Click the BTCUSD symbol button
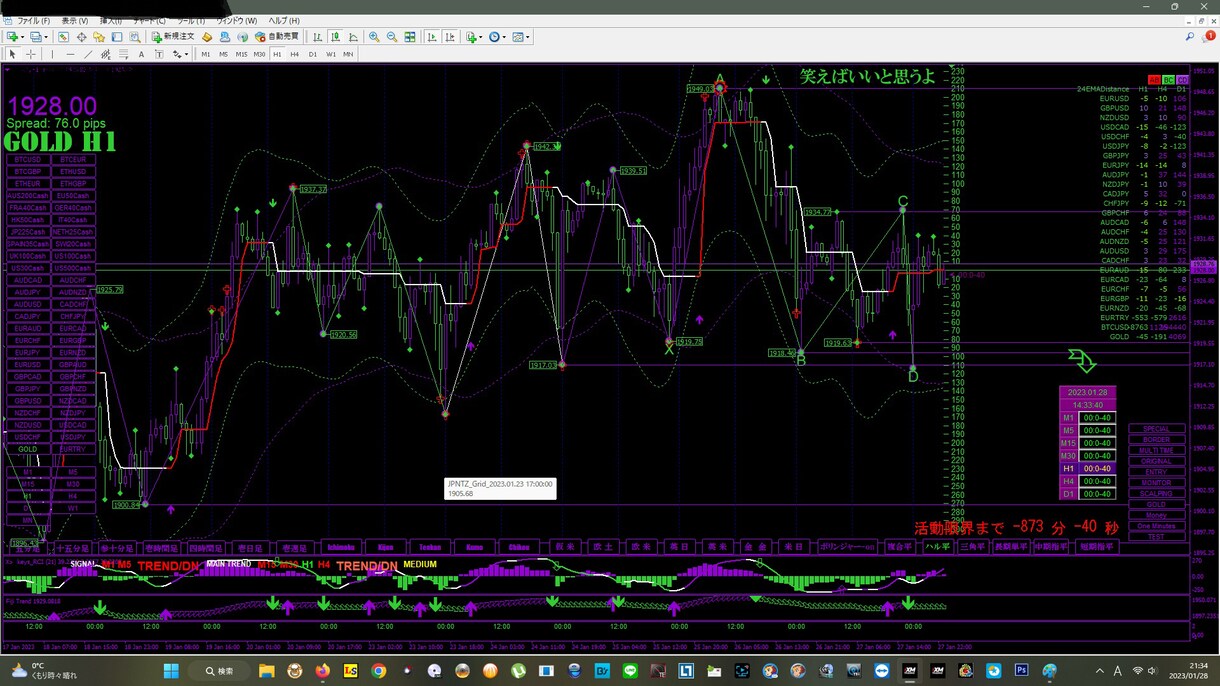This screenshot has width=1220, height=686. pos(28,160)
